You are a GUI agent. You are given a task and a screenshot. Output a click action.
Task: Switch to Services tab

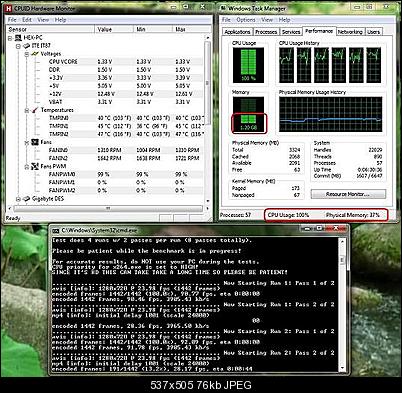point(291,32)
